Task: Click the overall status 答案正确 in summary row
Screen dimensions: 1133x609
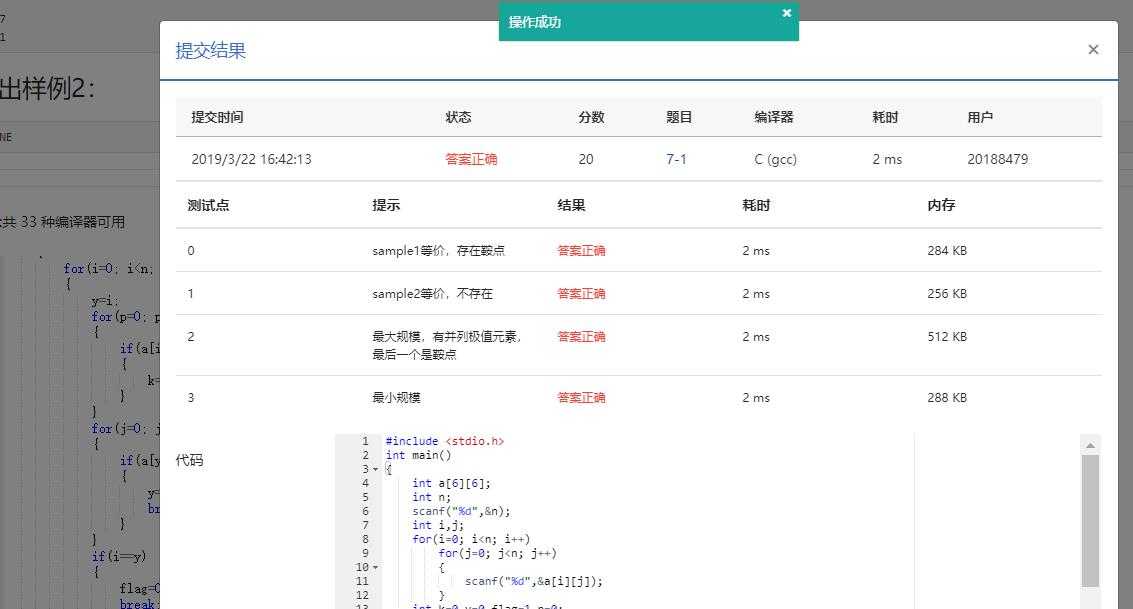Action: click(471, 159)
